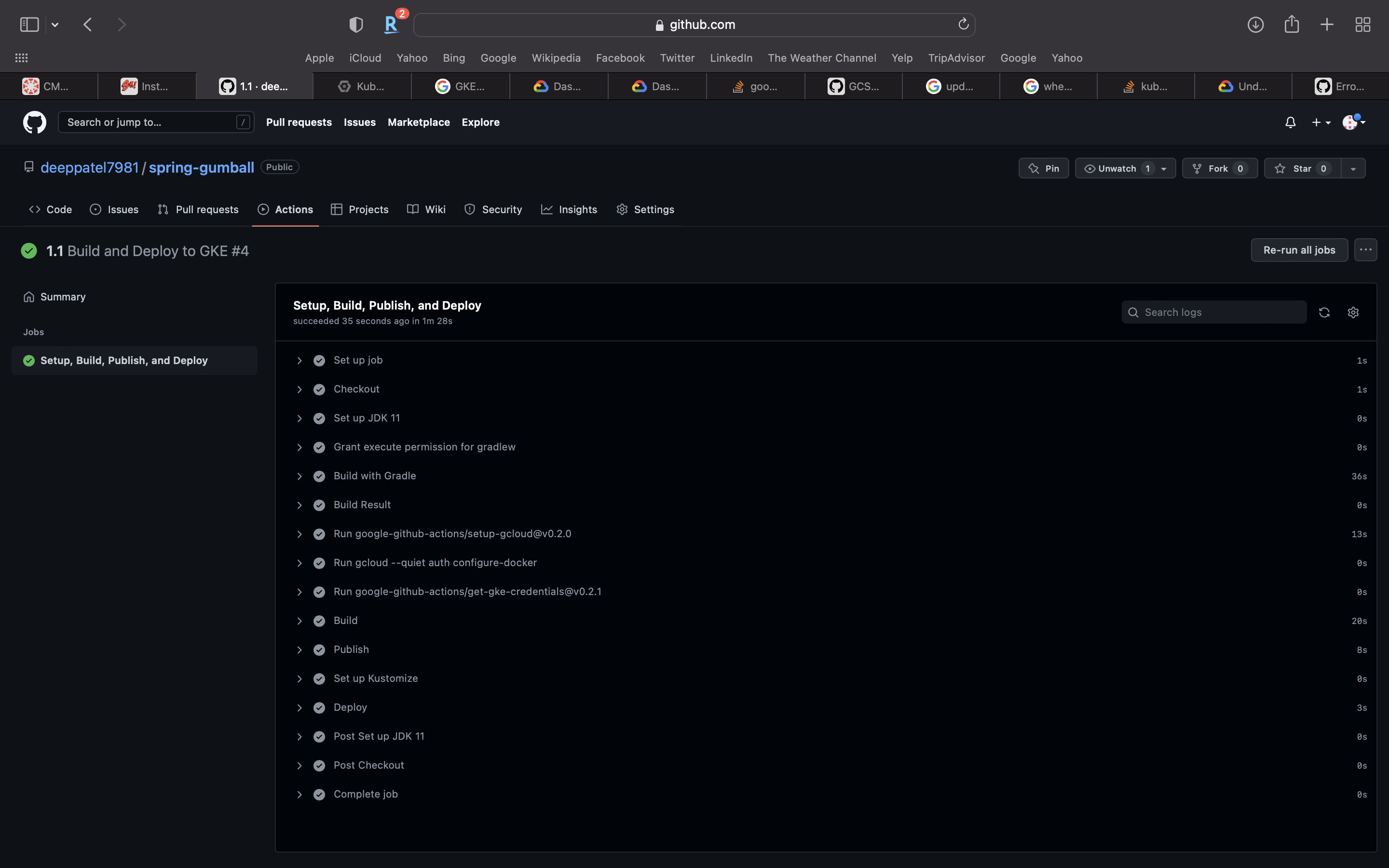Open the Unwatch dropdown
Screen dimensions: 1389x868
tap(1163, 168)
